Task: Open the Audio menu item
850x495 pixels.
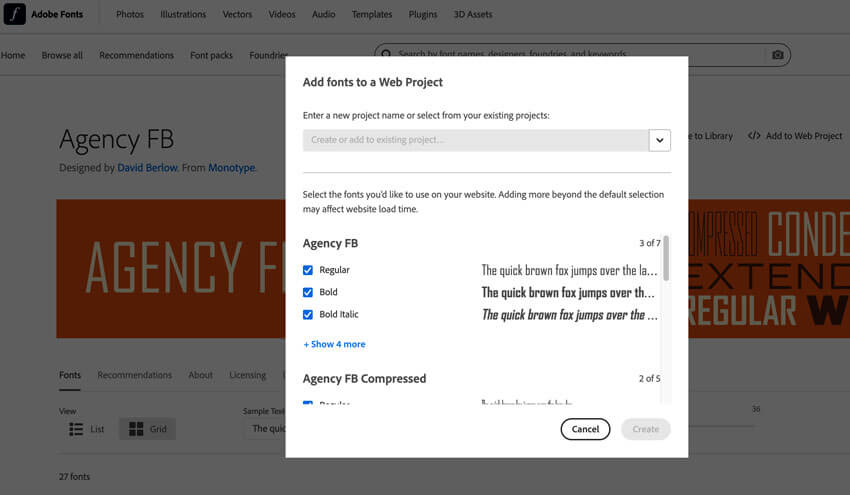Action: pyautogui.click(x=324, y=14)
